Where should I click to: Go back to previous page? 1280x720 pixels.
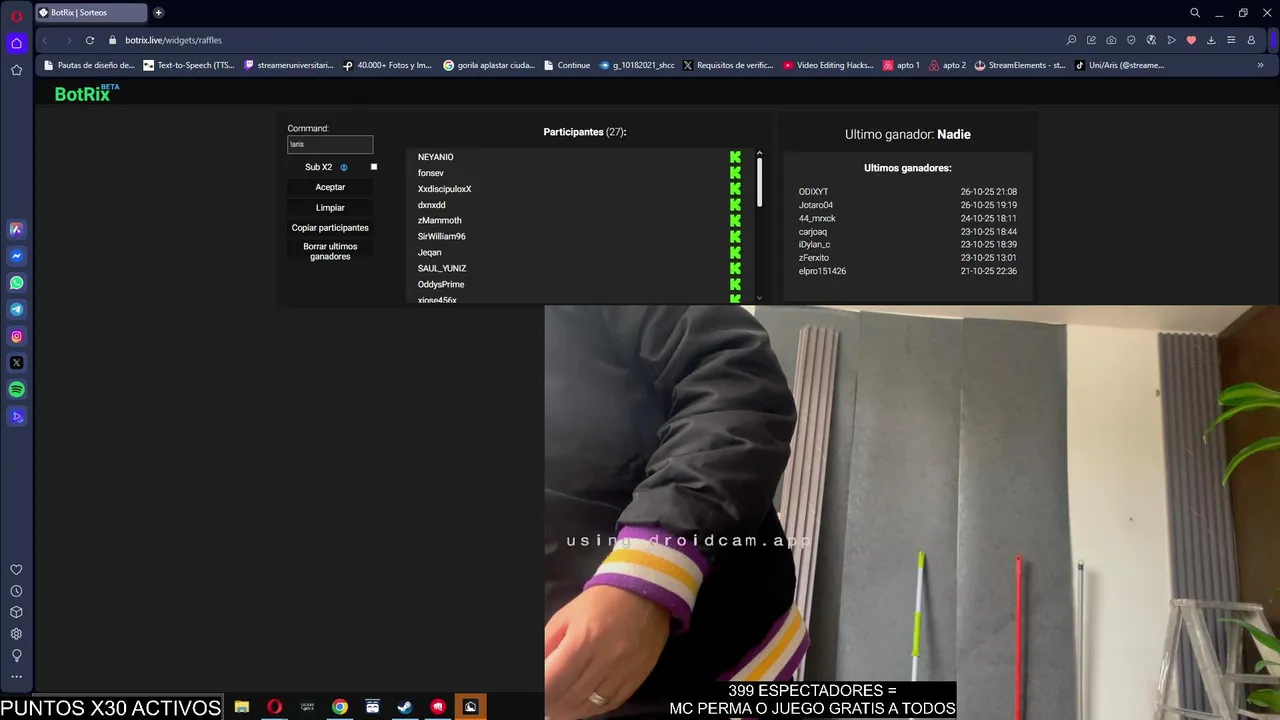pyautogui.click(x=44, y=40)
